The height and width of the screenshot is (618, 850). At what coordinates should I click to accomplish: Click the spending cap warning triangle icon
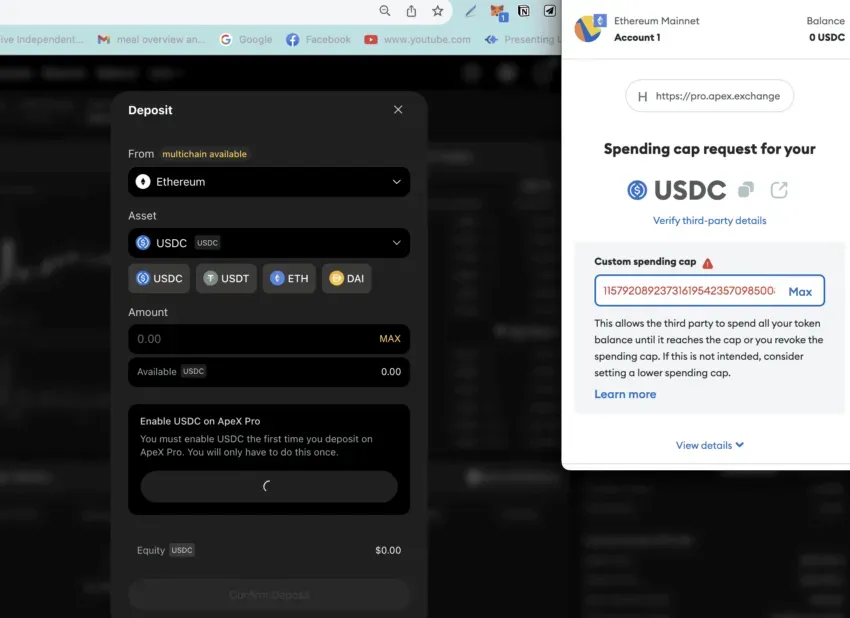click(x=707, y=263)
